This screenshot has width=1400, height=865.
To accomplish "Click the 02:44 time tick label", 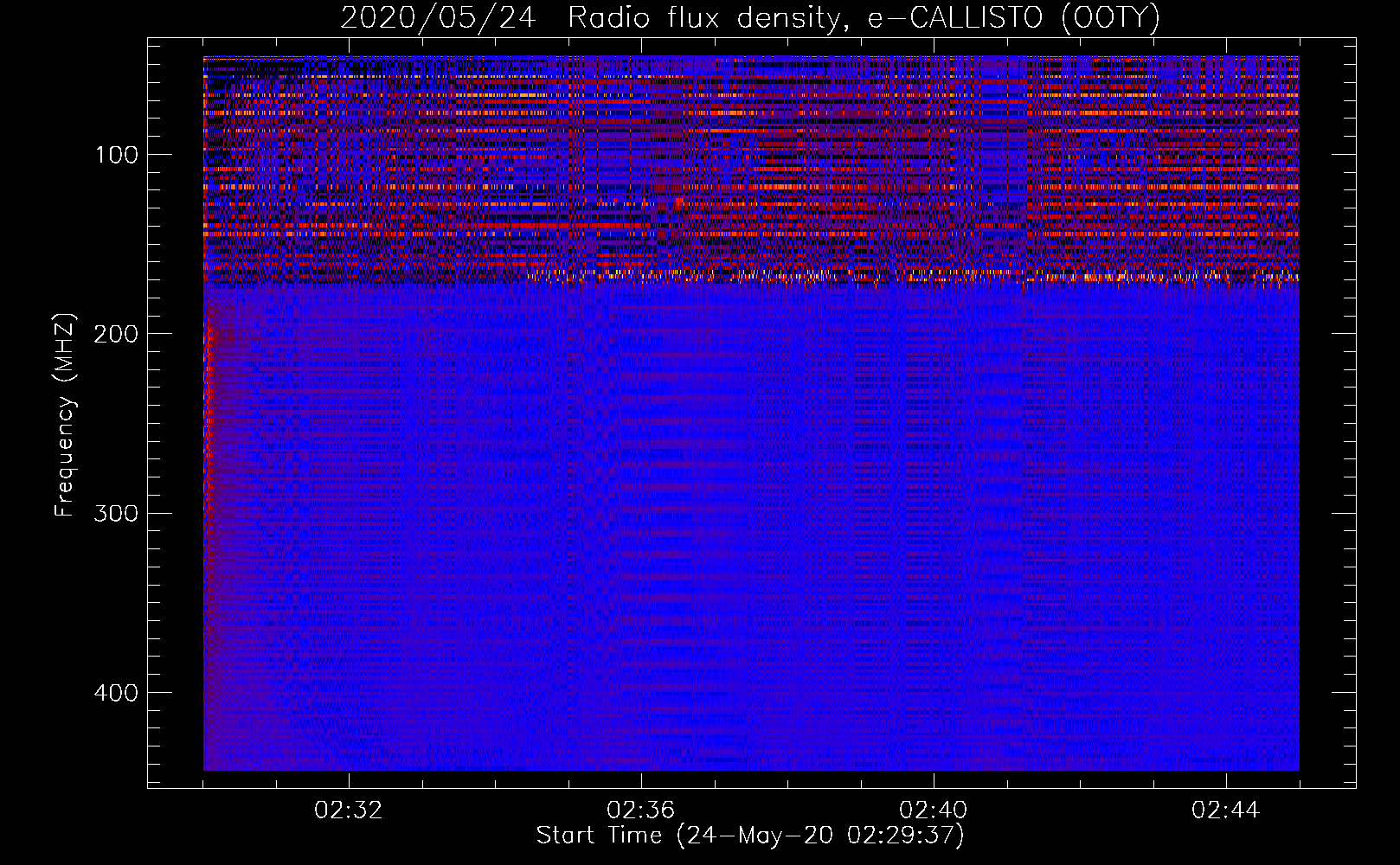I will 1226,811.
